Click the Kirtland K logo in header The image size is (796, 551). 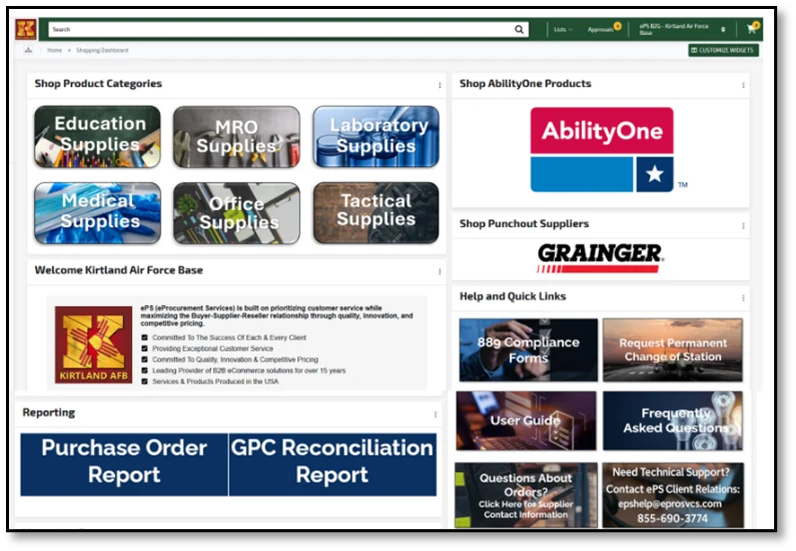(x=25, y=29)
